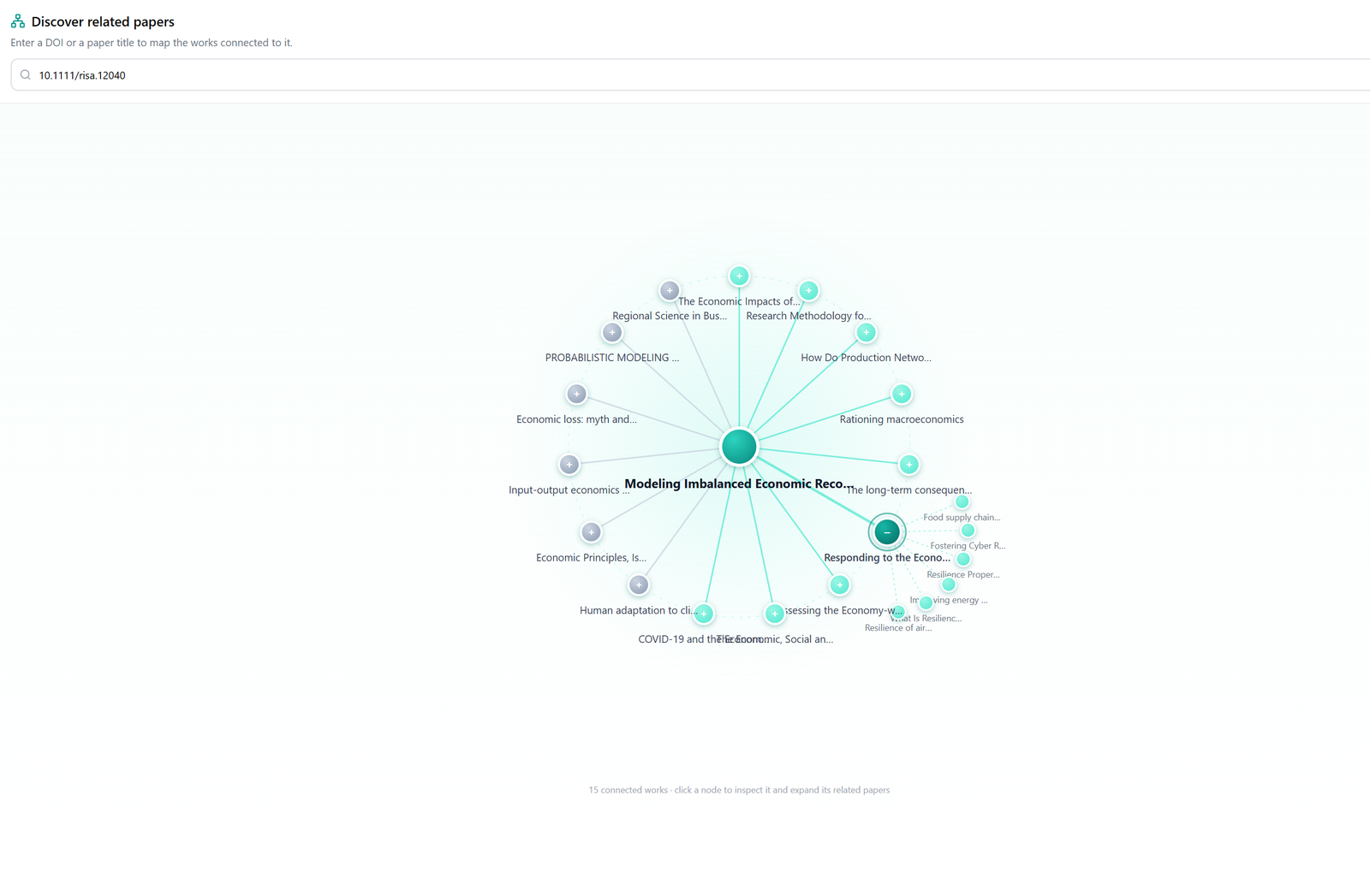
Task: Click 'Rationing macroeconomics' label
Action: [902, 419]
